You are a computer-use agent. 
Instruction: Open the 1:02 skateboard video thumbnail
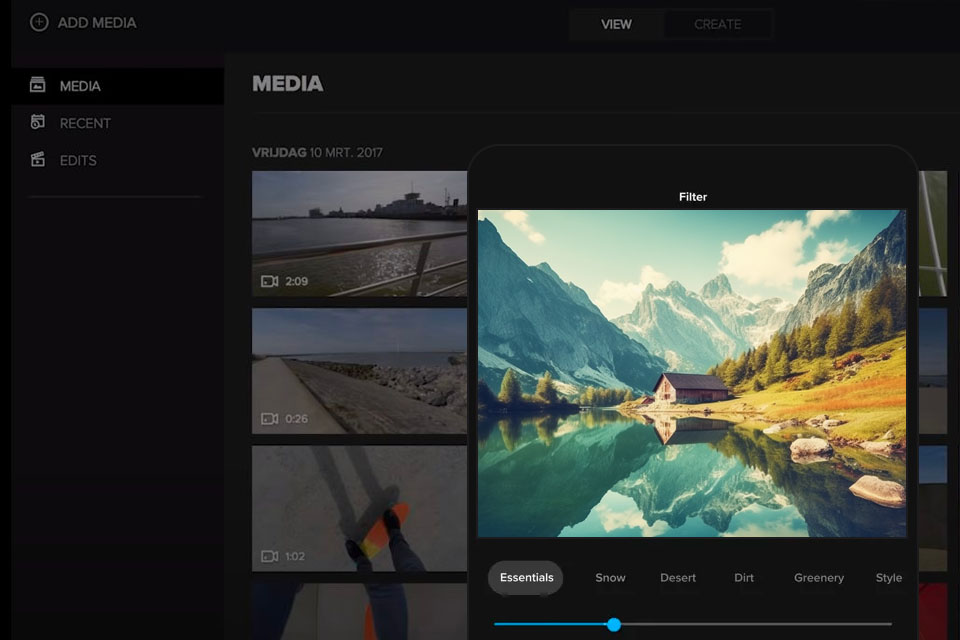(x=359, y=508)
